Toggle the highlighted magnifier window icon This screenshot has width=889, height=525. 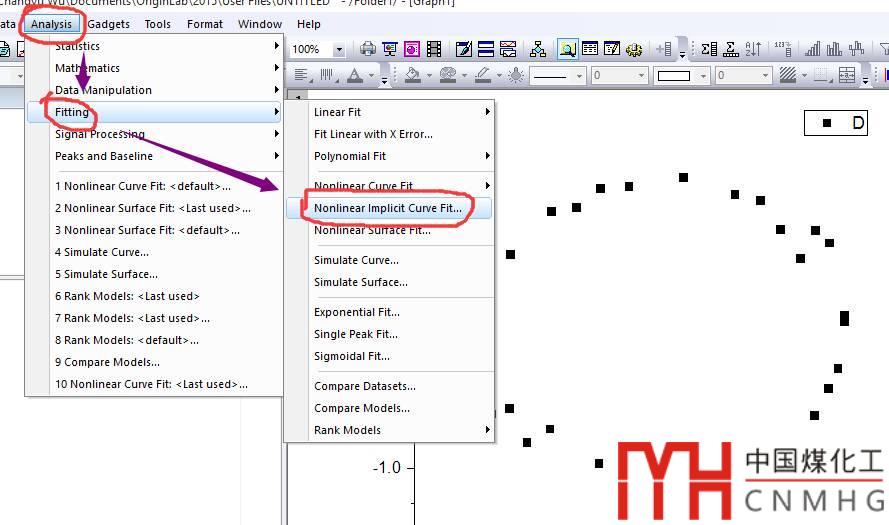568,49
